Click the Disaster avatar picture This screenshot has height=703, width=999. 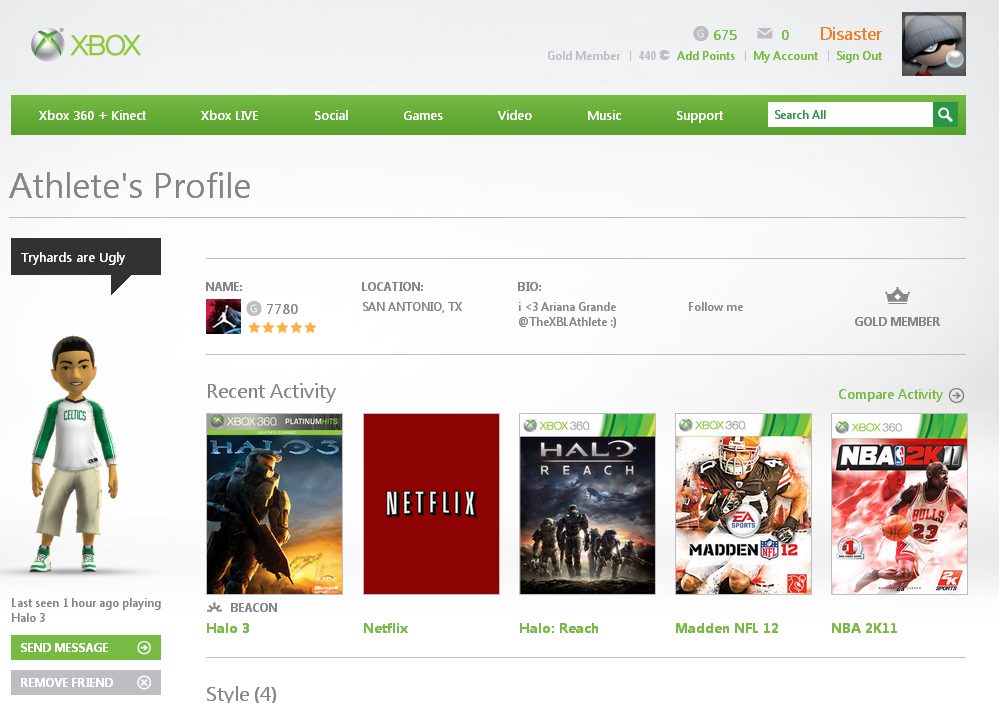point(933,44)
